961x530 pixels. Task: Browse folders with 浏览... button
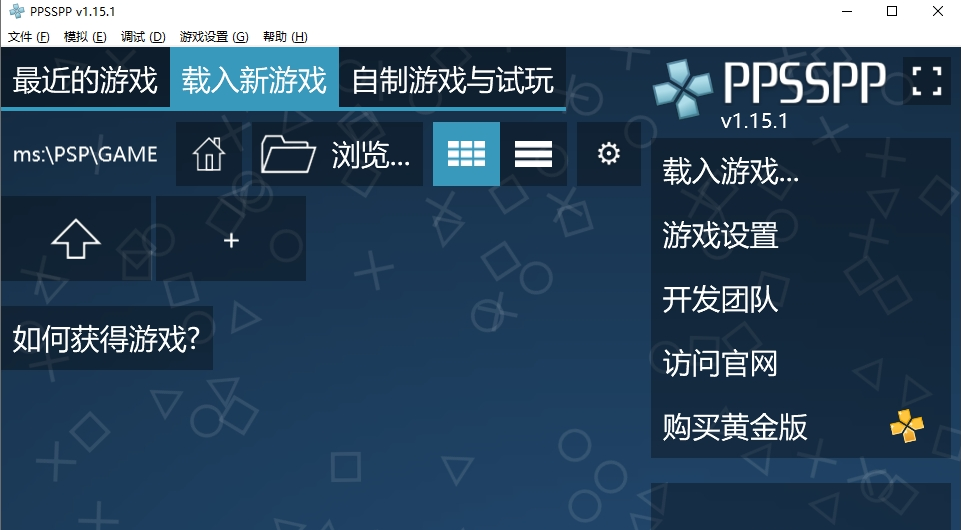(337, 154)
